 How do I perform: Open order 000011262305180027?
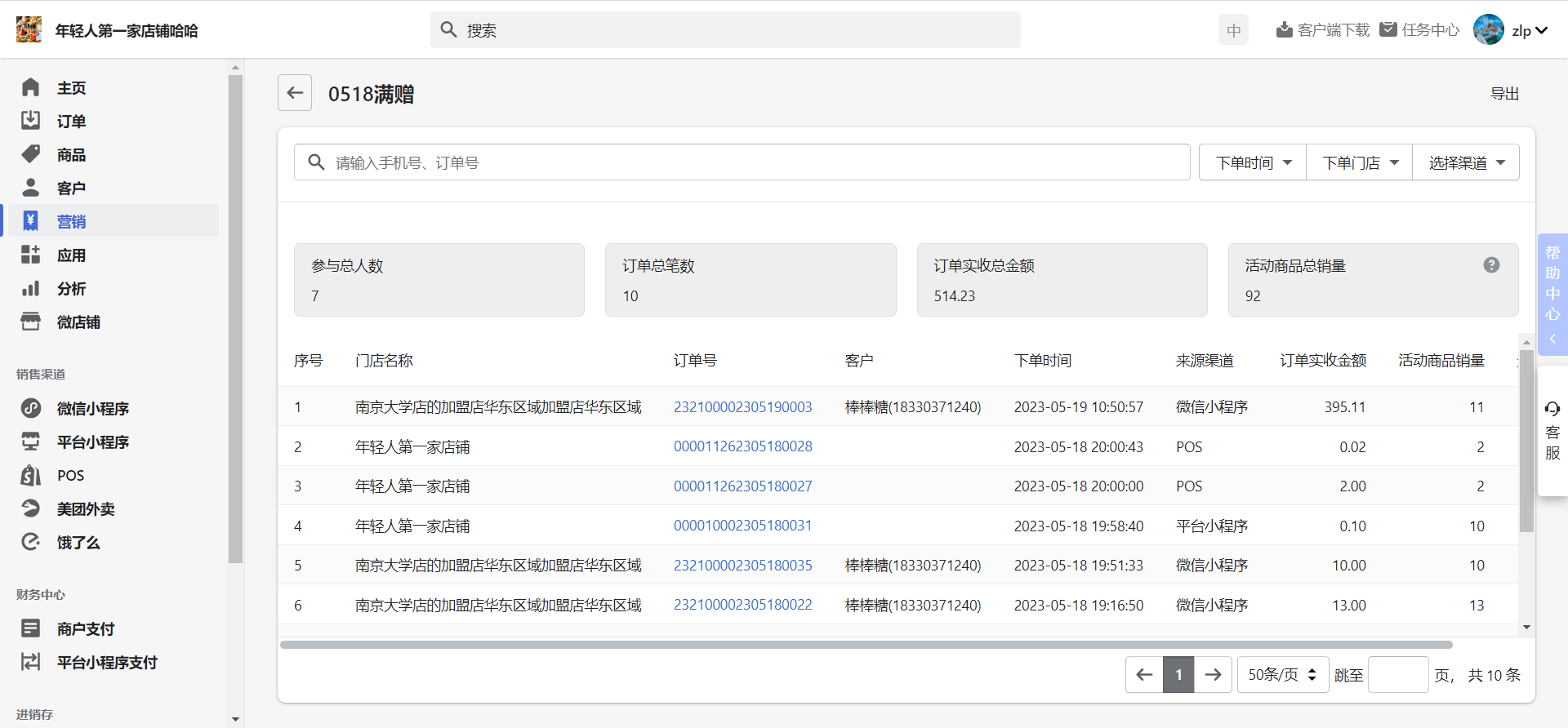pos(742,486)
